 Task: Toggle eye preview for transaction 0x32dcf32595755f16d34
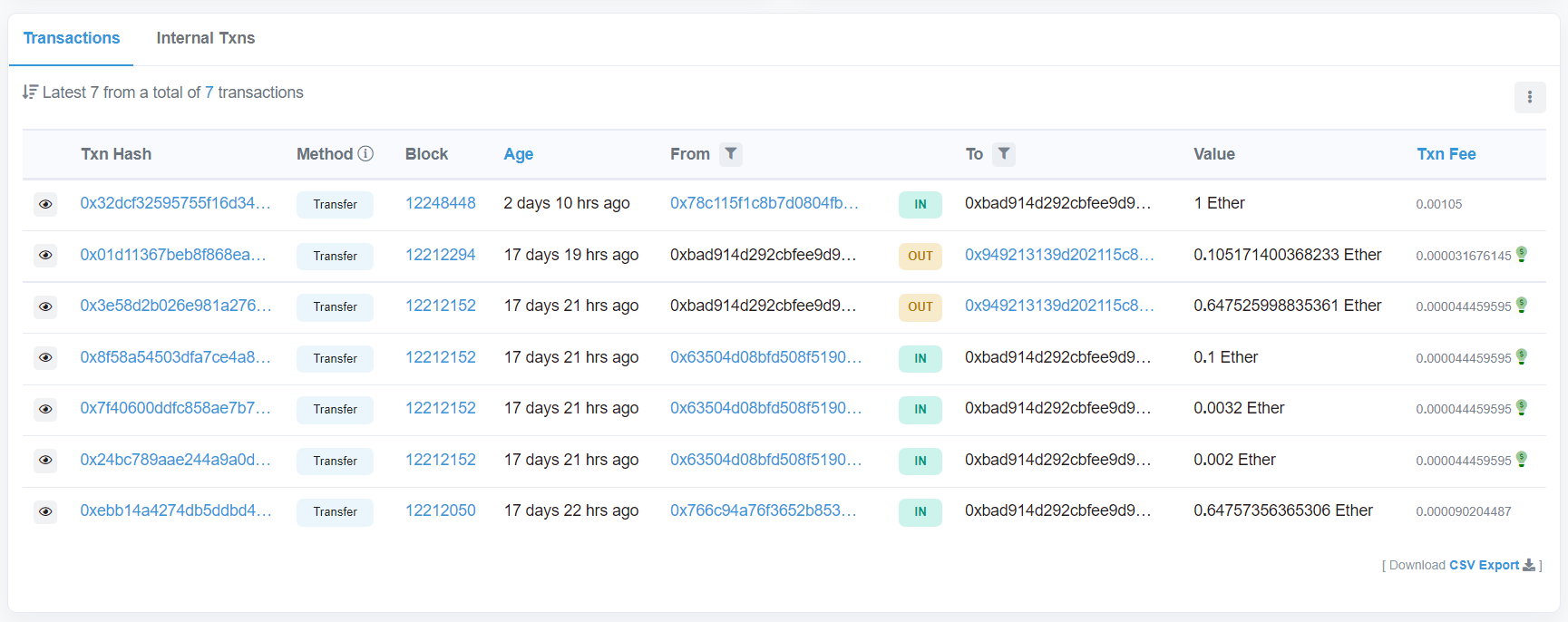45,204
